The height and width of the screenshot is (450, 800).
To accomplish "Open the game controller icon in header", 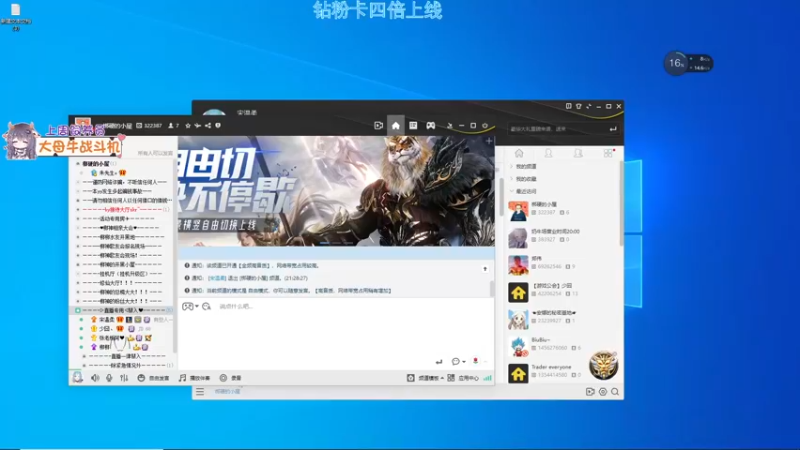I will tap(431, 126).
